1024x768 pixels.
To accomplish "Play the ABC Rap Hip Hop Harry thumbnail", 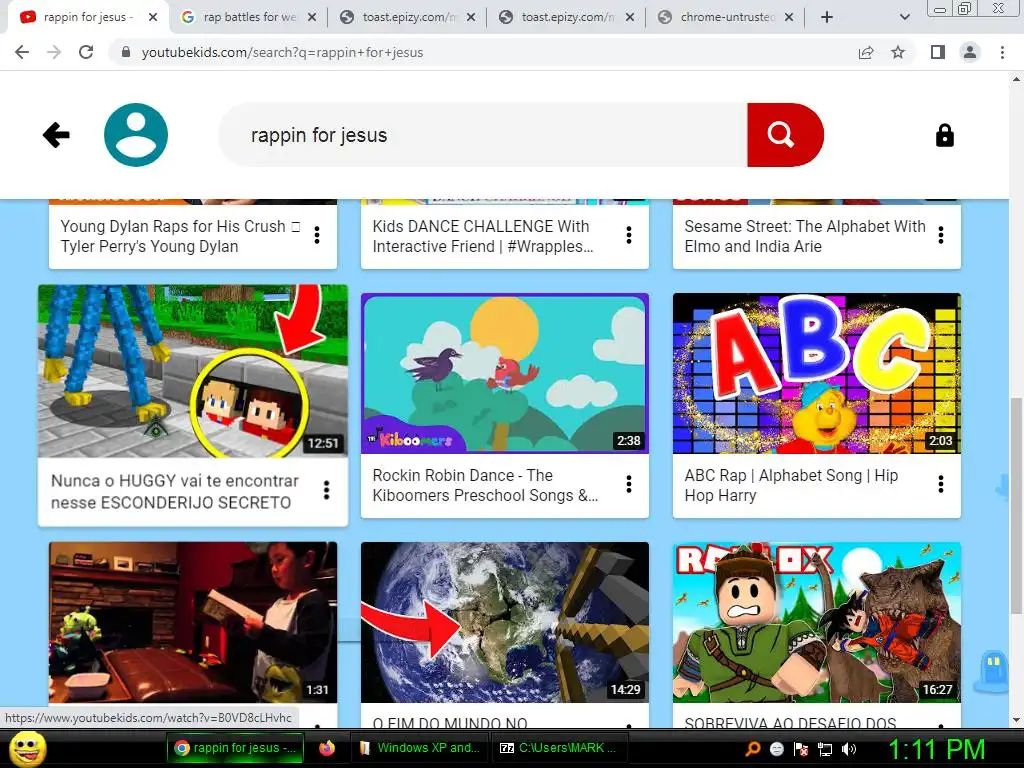I will pos(817,373).
